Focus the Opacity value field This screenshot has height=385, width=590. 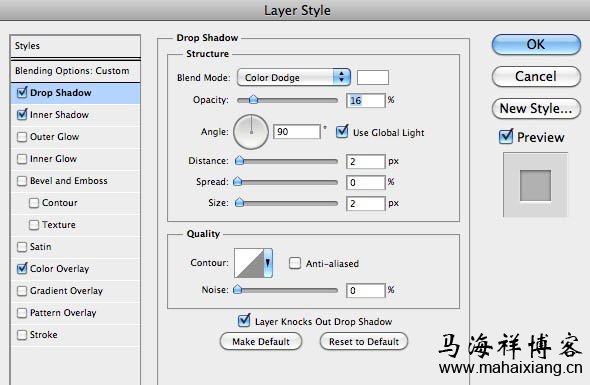click(x=366, y=100)
